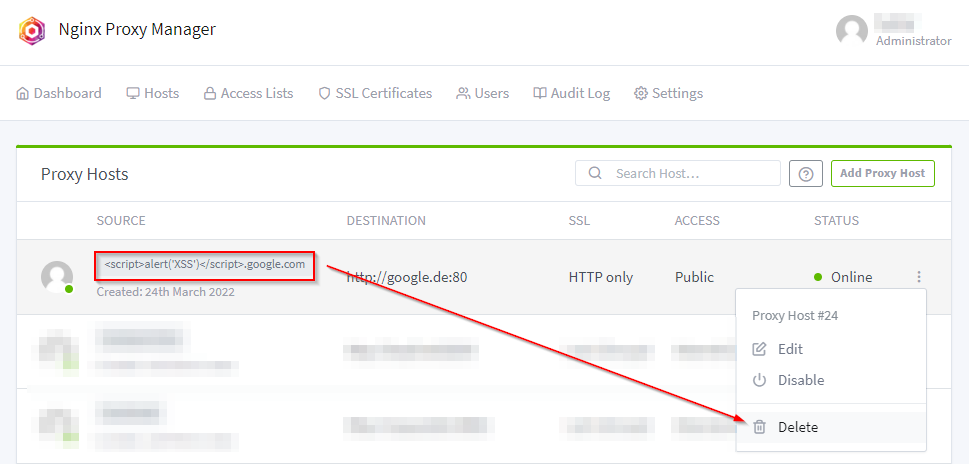The height and width of the screenshot is (464, 969).
Task: Open the help question mark button
Action: (x=806, y=174)
